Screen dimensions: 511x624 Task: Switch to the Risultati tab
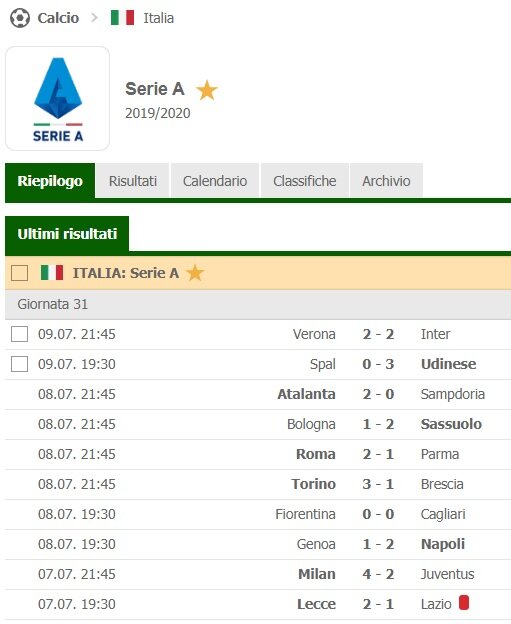pos(133,181)
